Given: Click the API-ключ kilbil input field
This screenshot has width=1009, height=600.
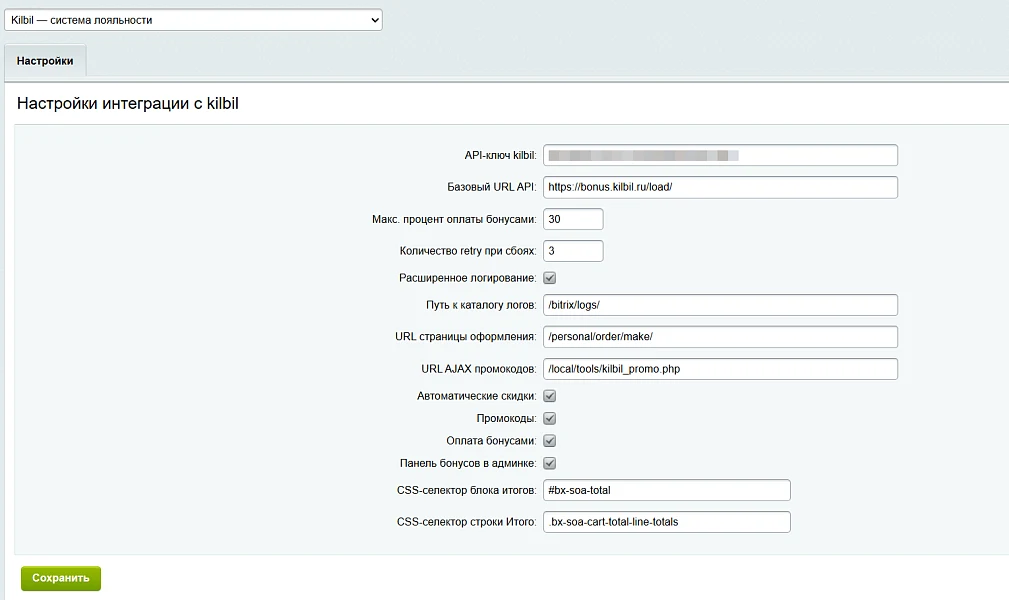Looking at the screenshot, I should (720, 155).
